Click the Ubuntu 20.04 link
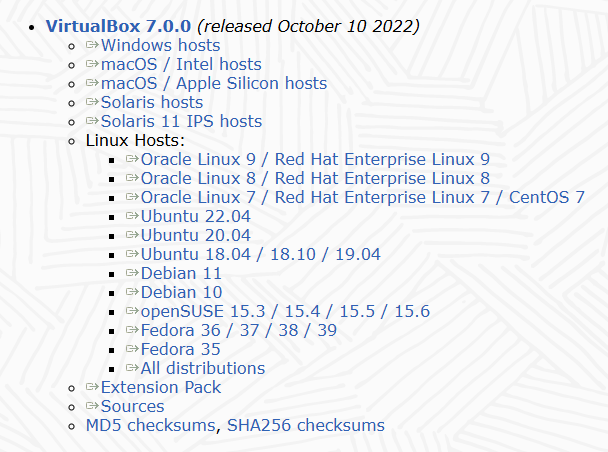Viewport: 608px width, 452px height. [x=195, y=235]
